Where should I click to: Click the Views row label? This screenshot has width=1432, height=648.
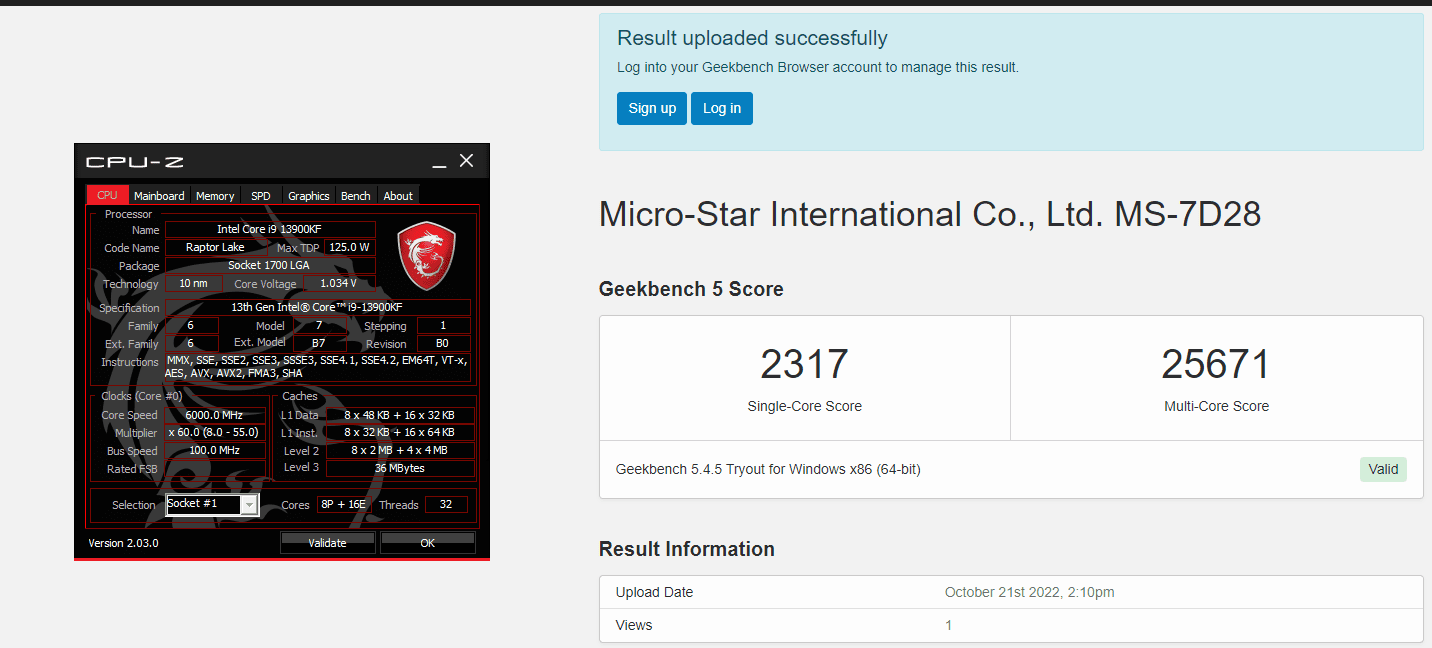(634, 625)
